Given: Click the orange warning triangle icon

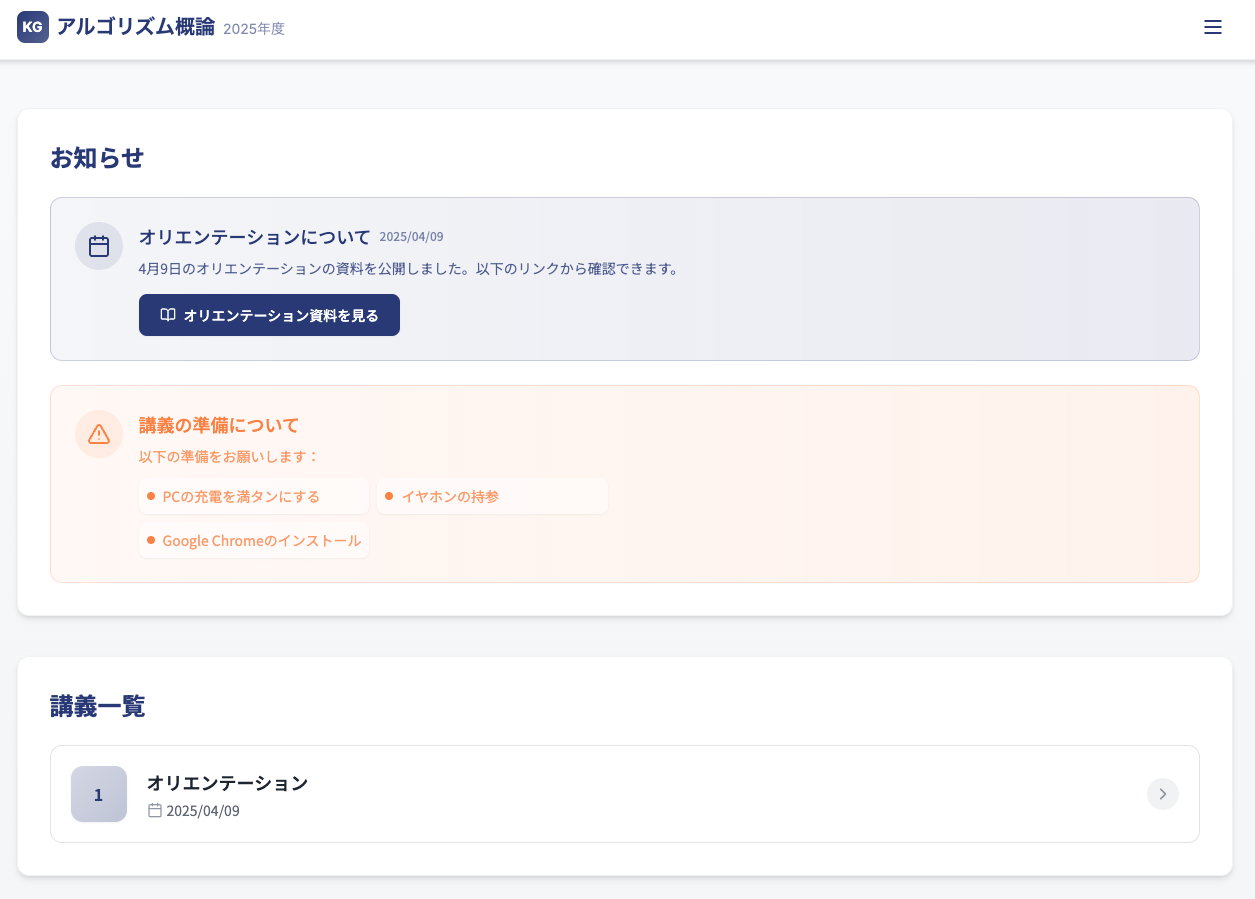Looking at the screenshot, I should click(x=99, y=434).
